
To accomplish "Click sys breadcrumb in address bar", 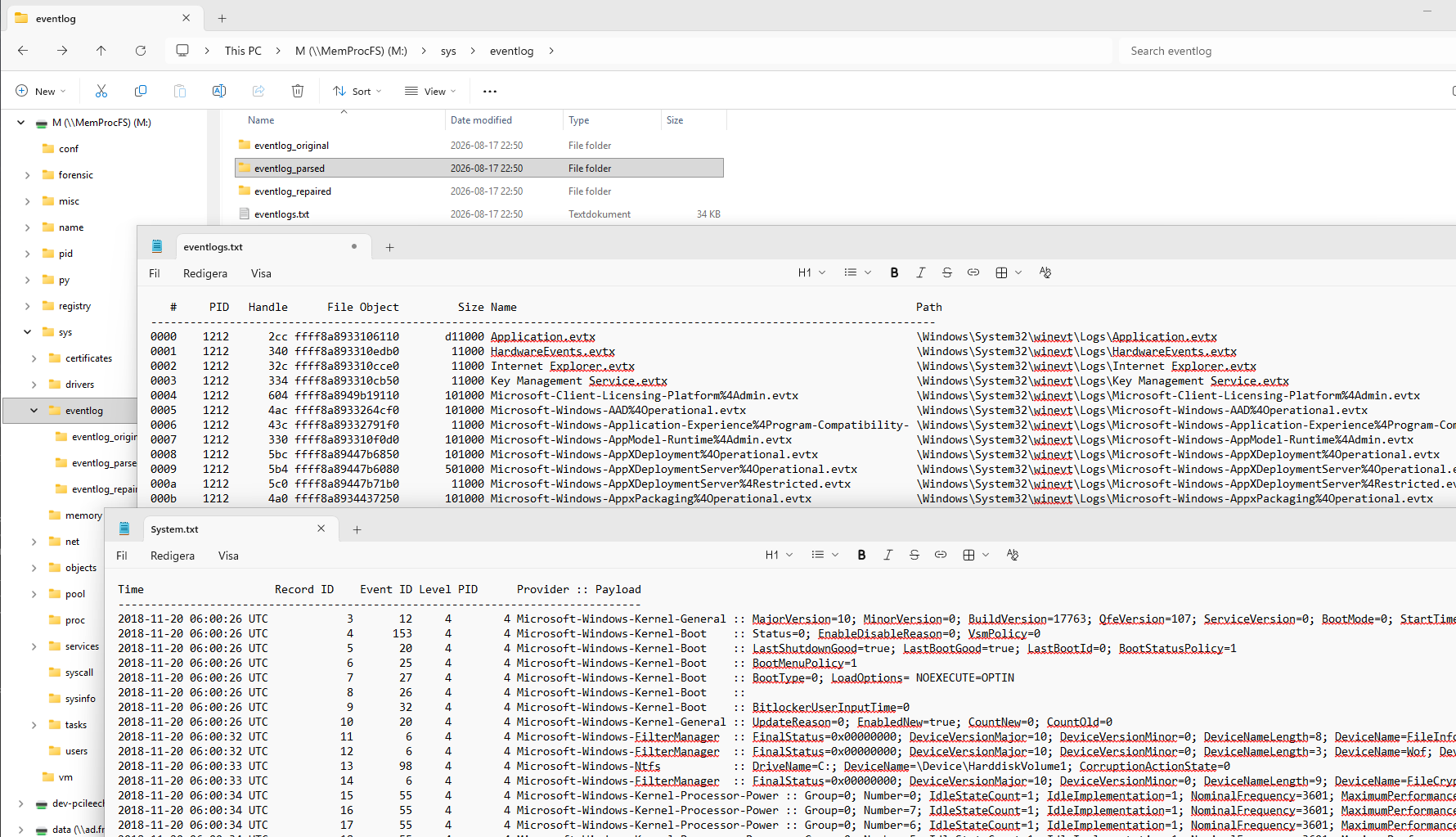I will pos(448,51).
